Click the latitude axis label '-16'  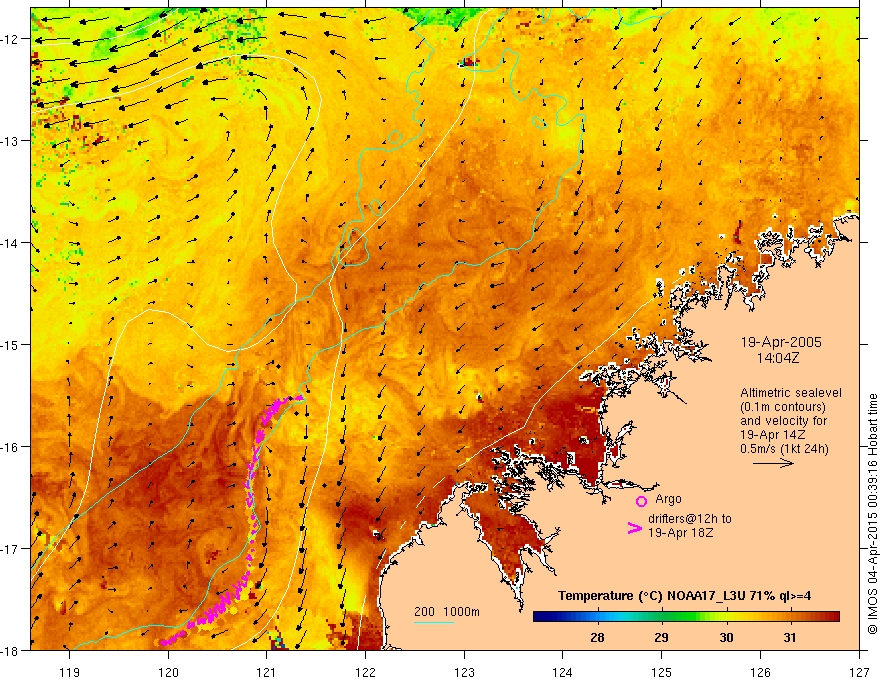[10, 447]
